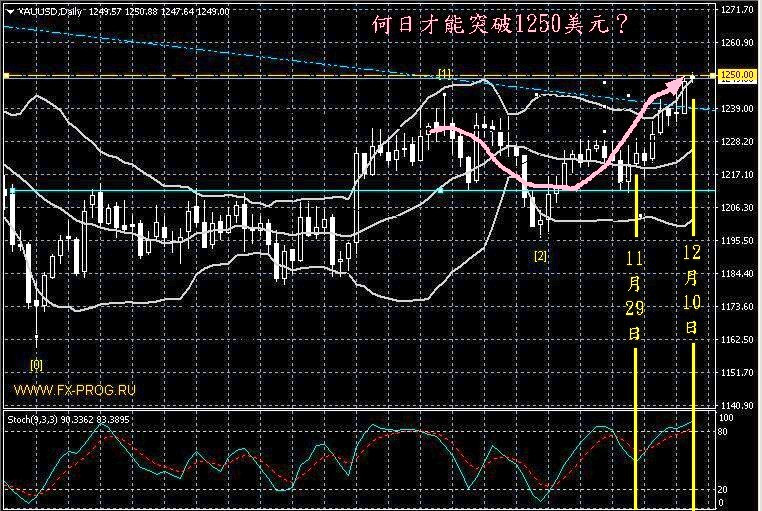
Task: Click the 1260.90 price axis value
Action: pos(737,43)
